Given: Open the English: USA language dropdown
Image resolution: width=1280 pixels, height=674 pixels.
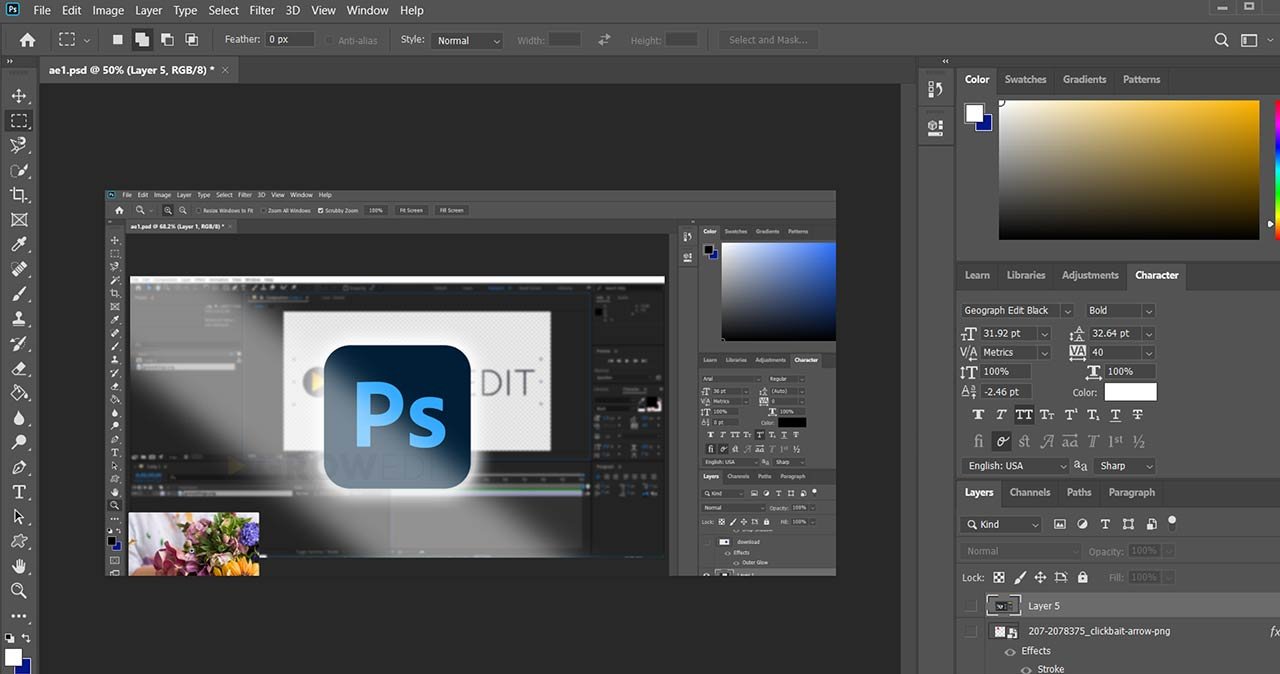Looking at the screenshot, I should (1014, 466).
